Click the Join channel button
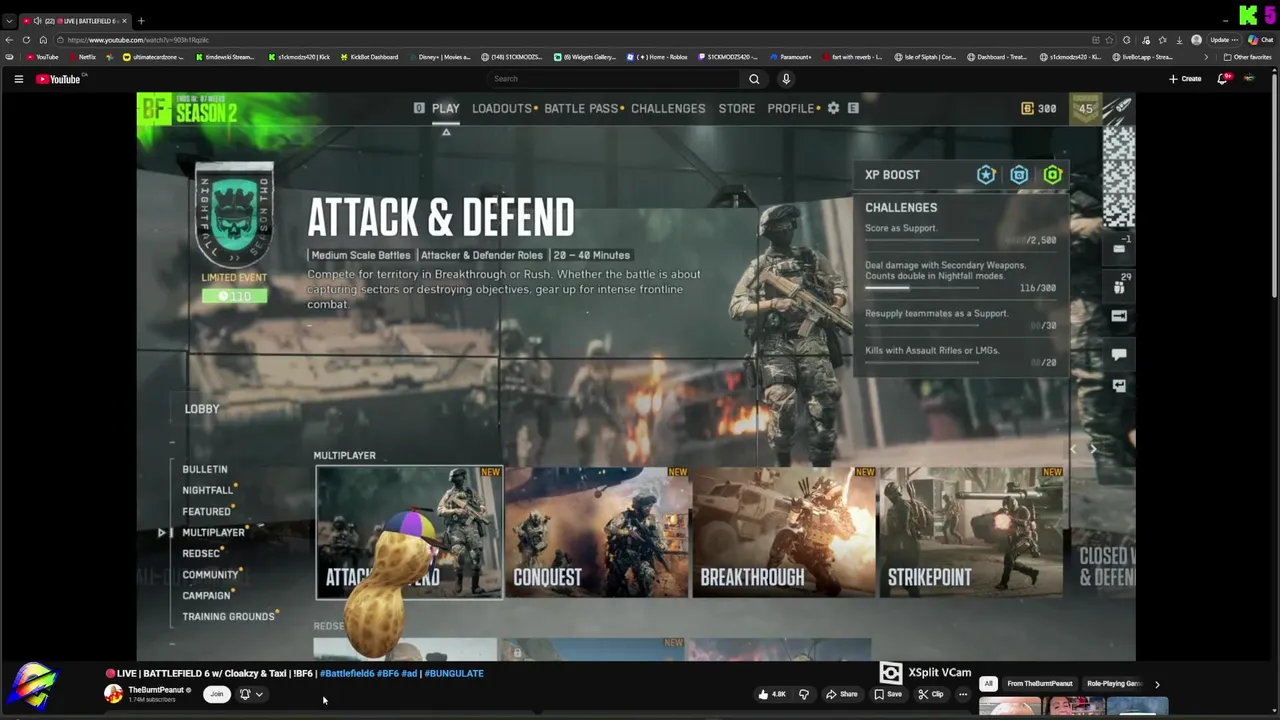 click(216, 694)
